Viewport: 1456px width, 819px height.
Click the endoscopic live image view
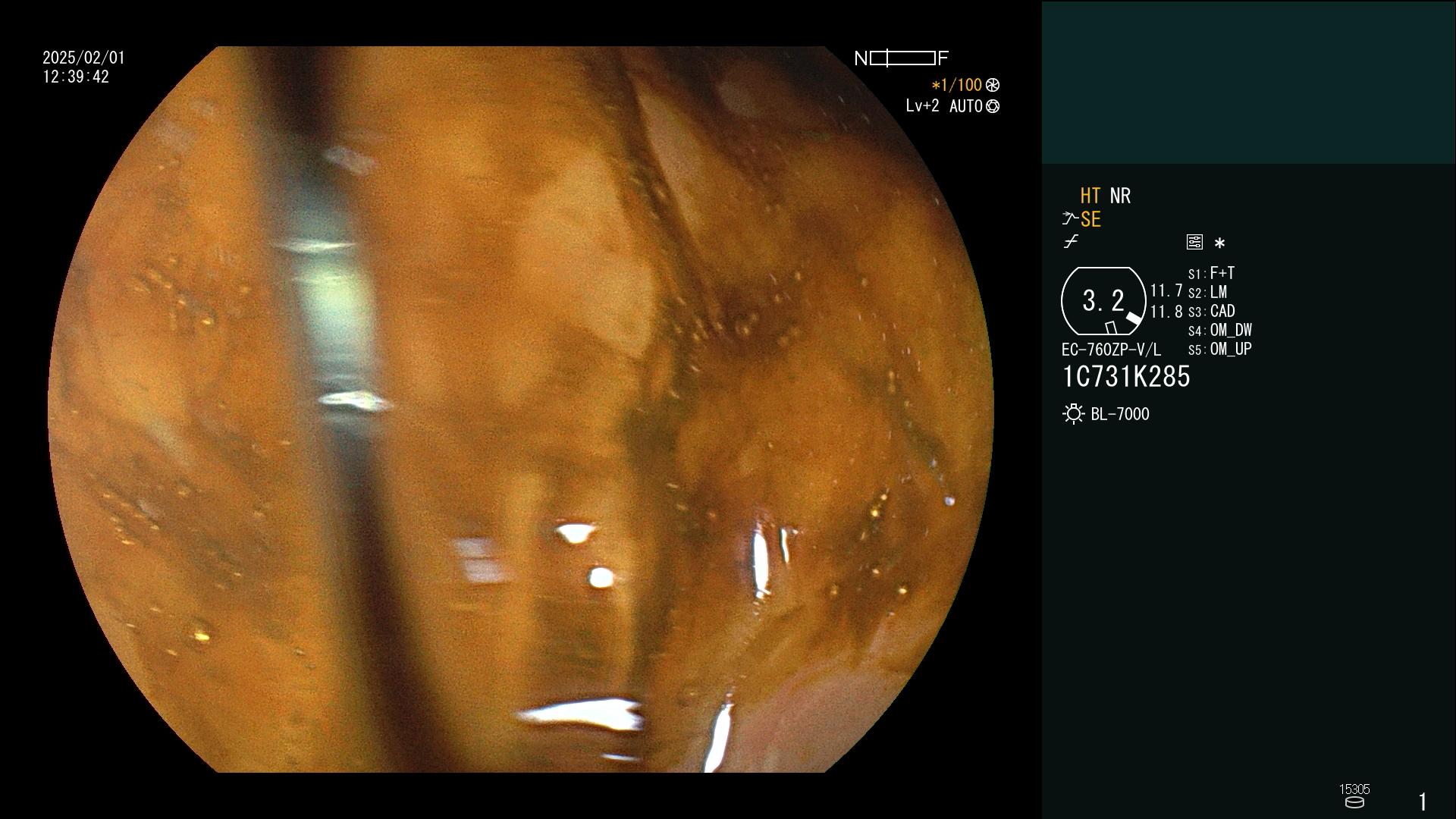(521, 409)
